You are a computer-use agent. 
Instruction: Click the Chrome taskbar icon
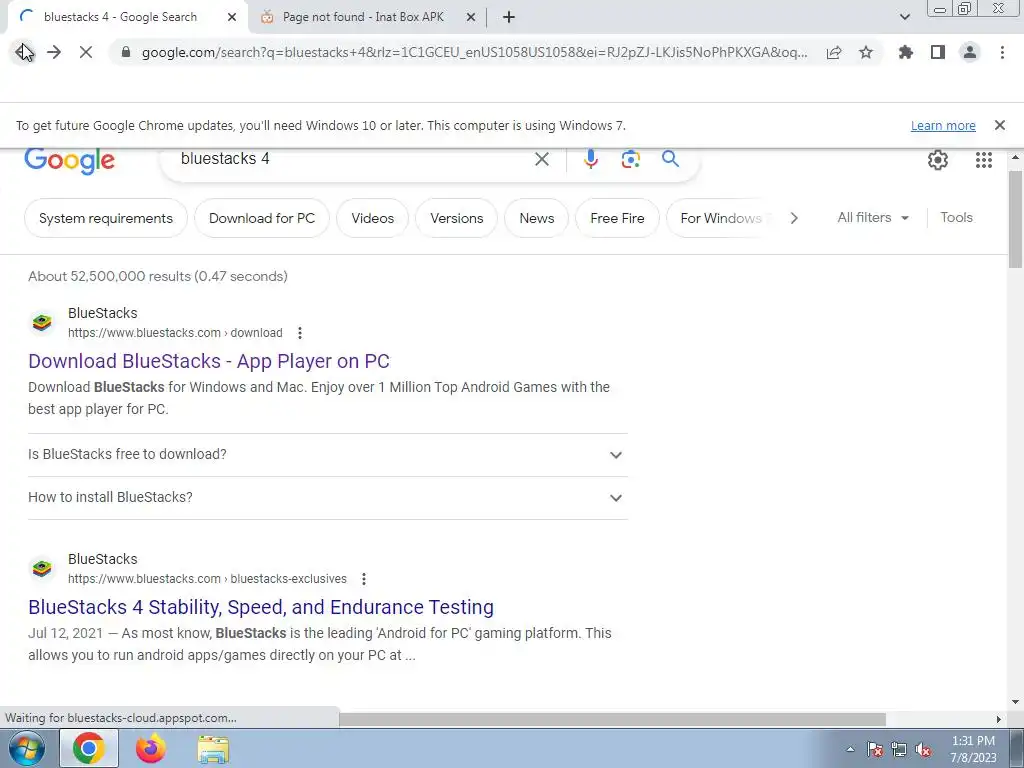point(89,748)
